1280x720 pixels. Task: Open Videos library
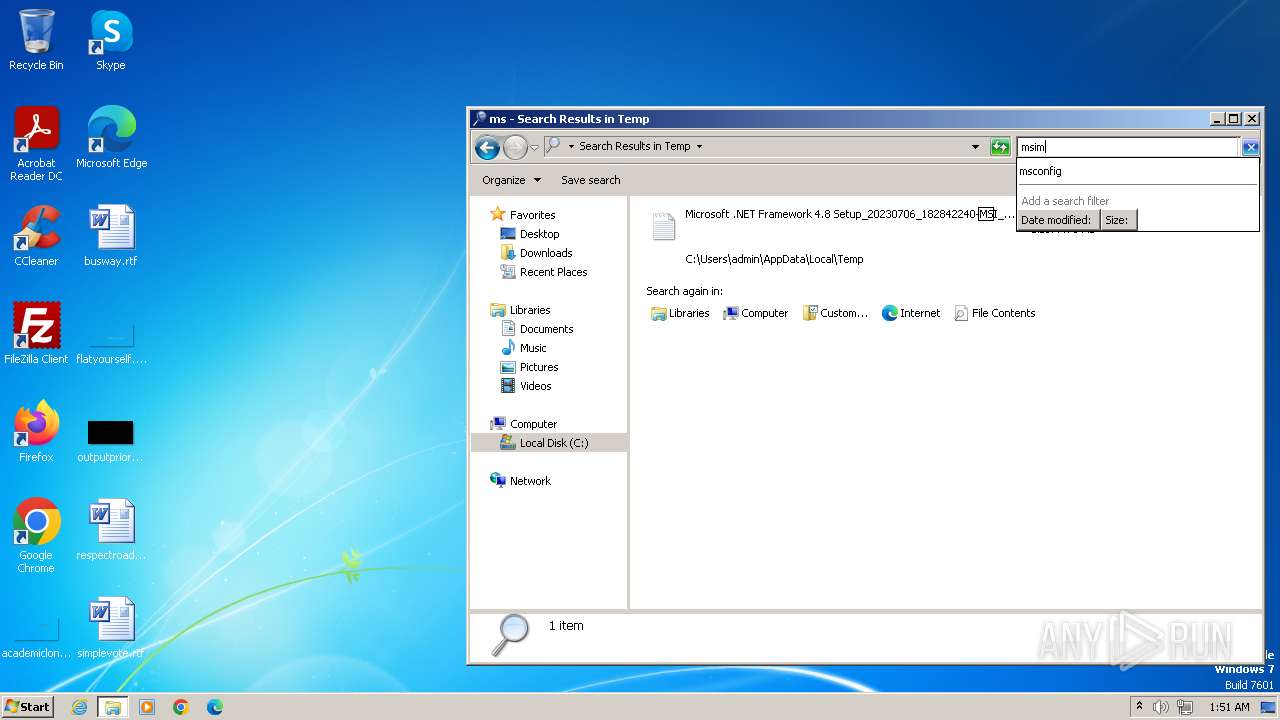[535, 386]
